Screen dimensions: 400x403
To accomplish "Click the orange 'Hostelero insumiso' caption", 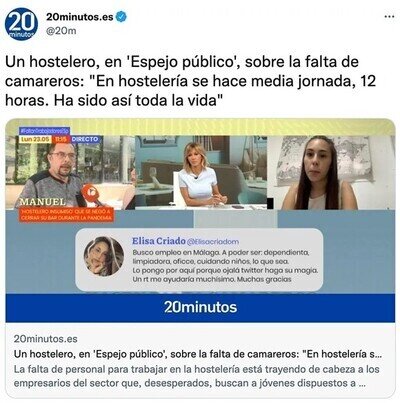I will tap(67, 214).
